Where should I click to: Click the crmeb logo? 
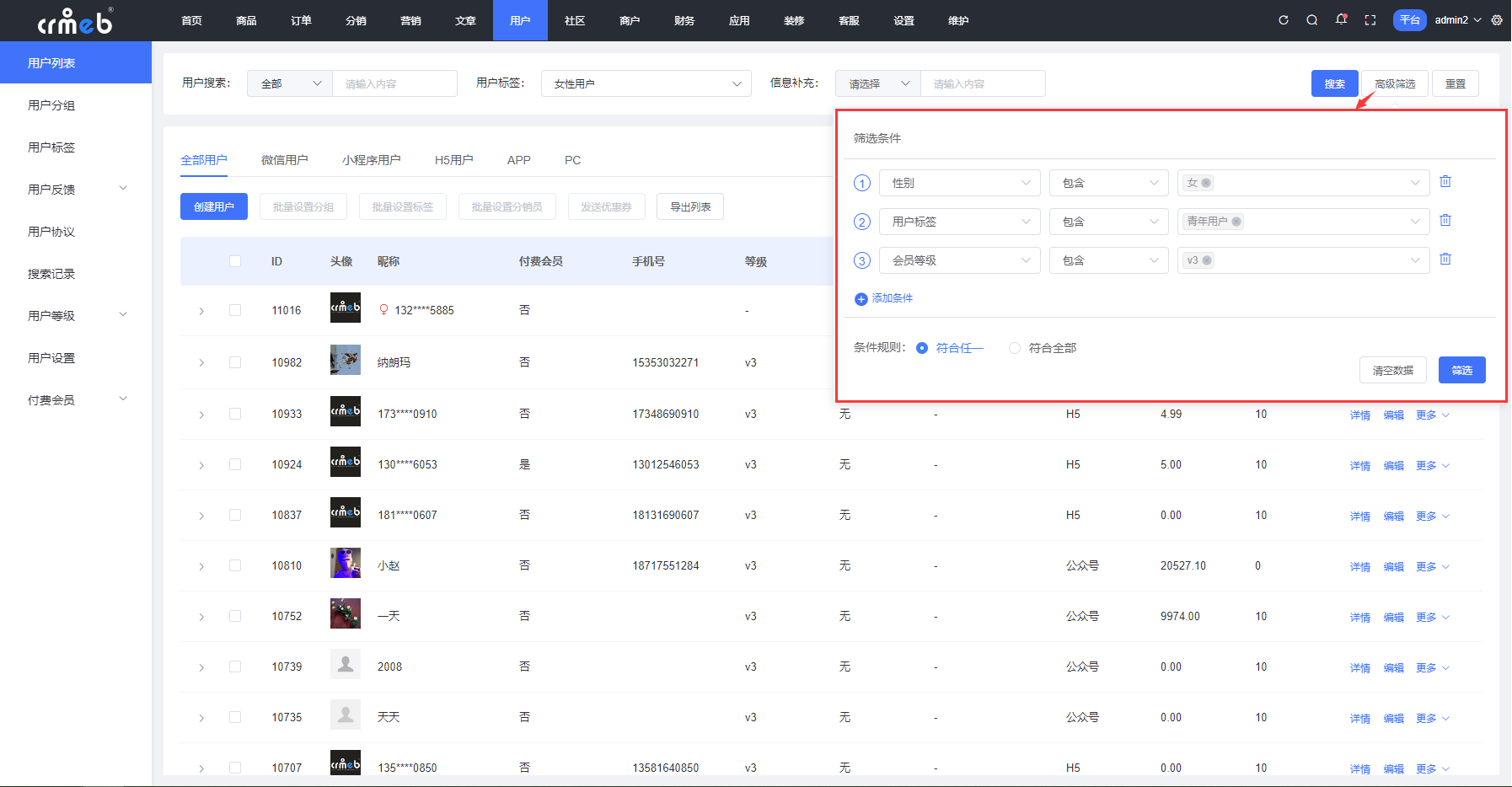(75, 20)
